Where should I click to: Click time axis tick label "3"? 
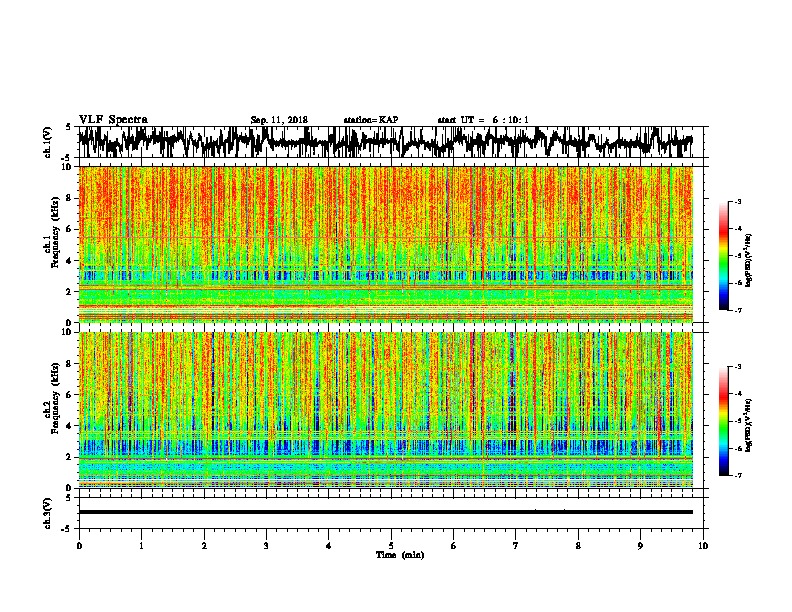[x=266, y=546]
